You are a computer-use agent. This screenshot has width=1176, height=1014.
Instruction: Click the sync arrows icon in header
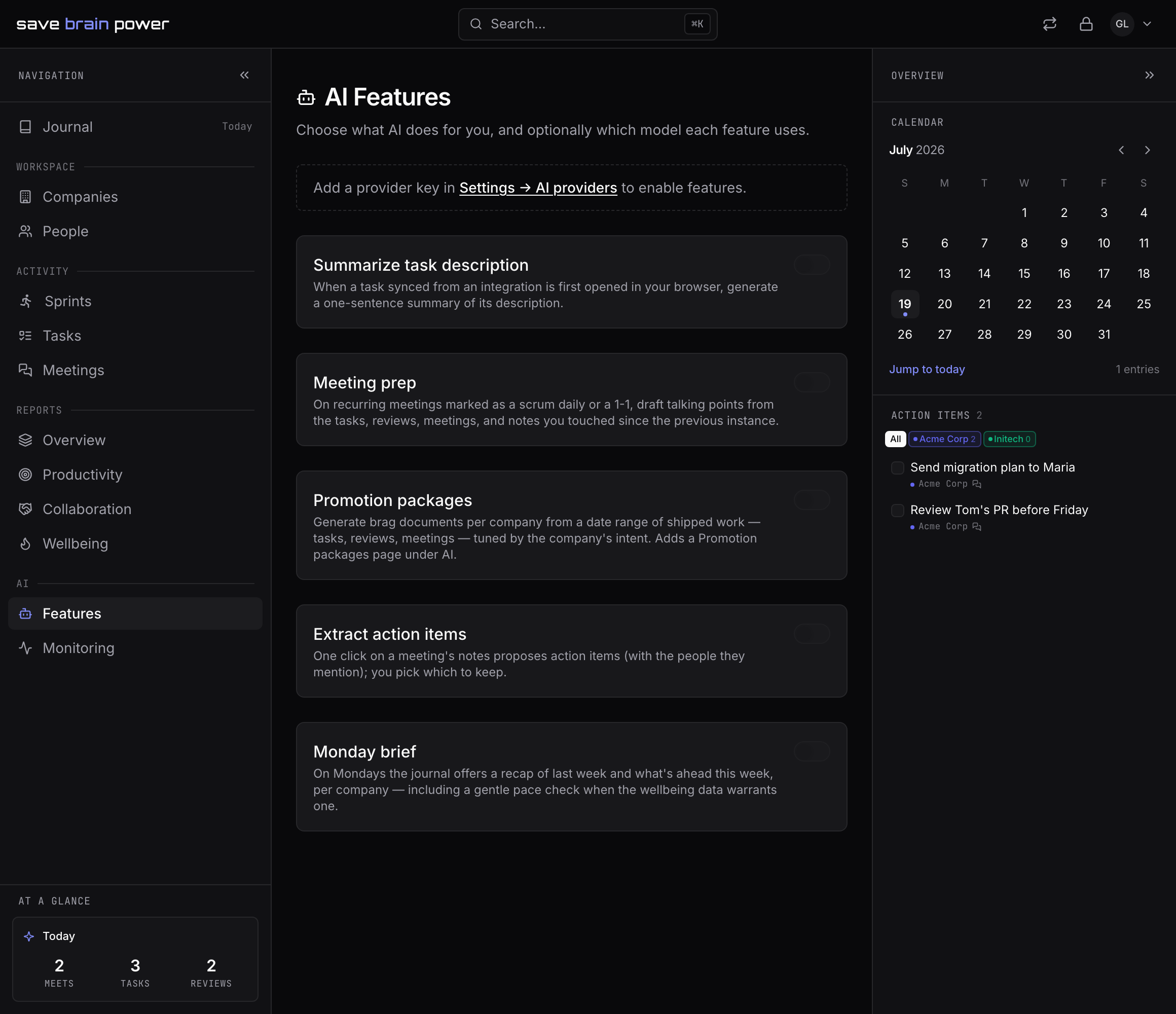1049,24
